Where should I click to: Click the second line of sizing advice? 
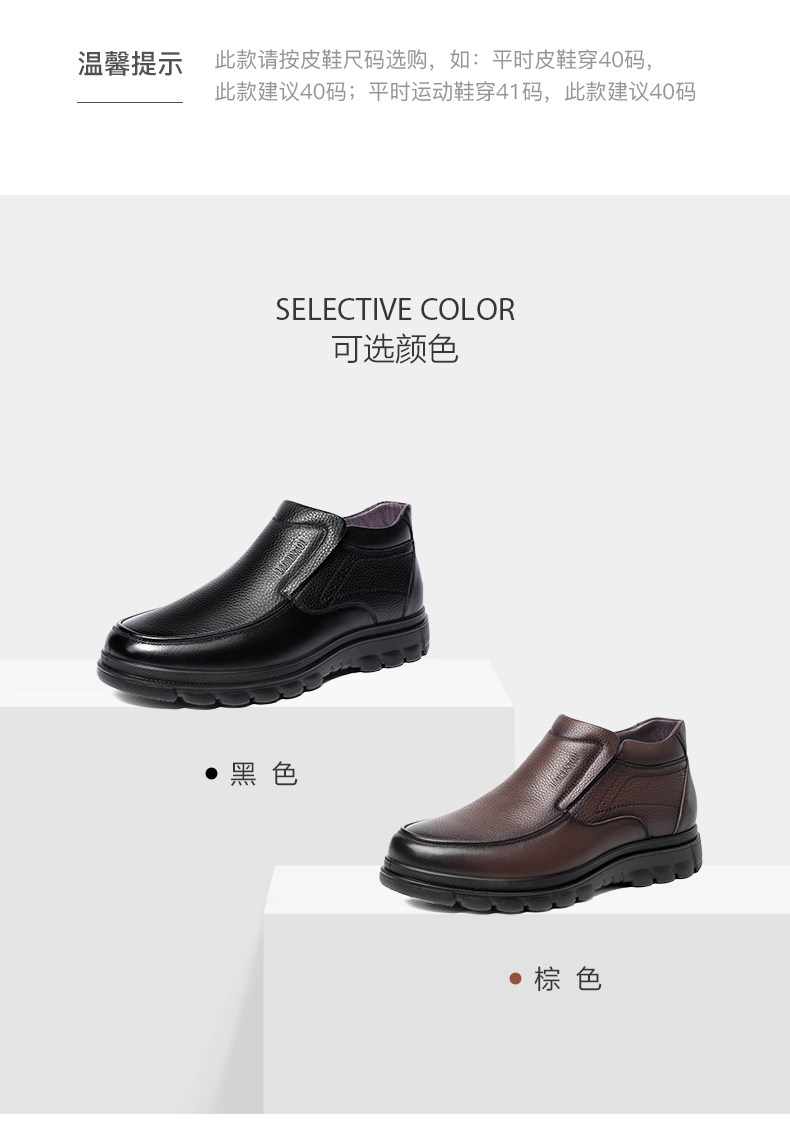(x=455, y=92)
